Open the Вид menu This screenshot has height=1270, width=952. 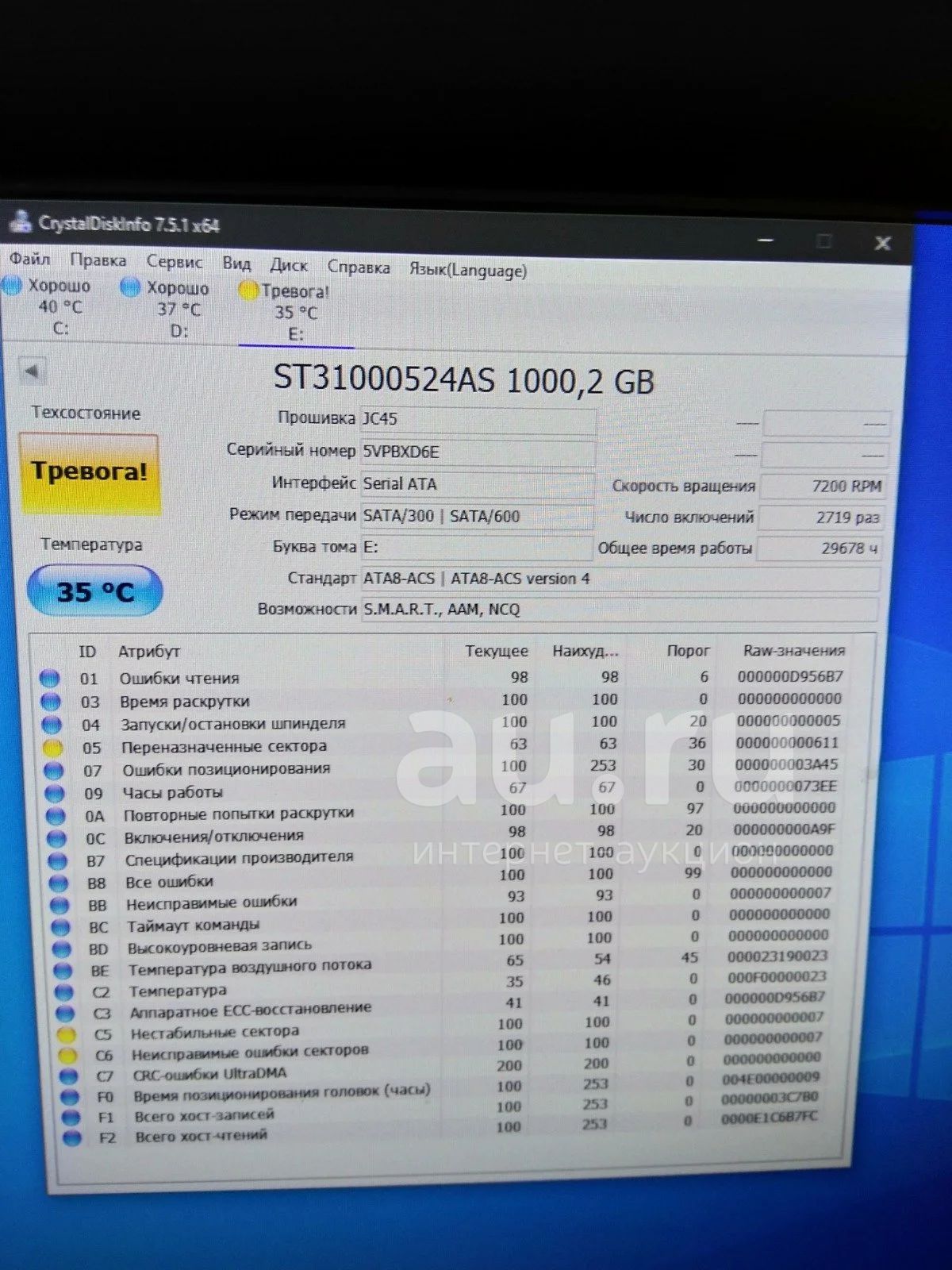point(236,264)
